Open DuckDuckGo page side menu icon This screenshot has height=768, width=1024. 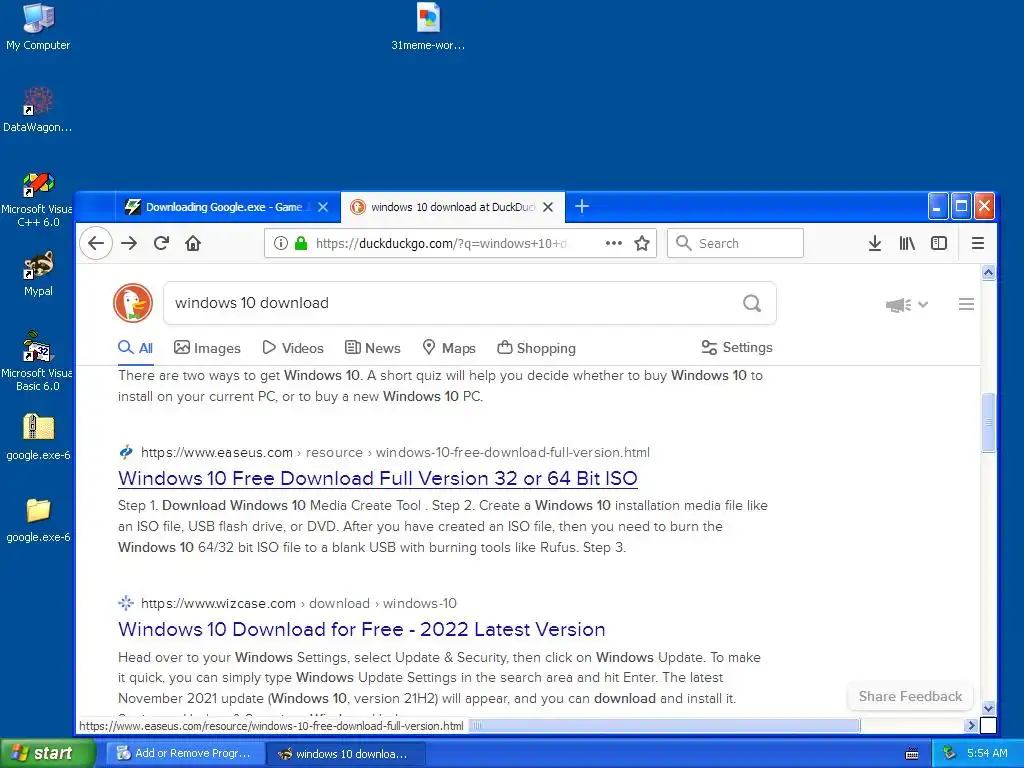coord(967,304)
